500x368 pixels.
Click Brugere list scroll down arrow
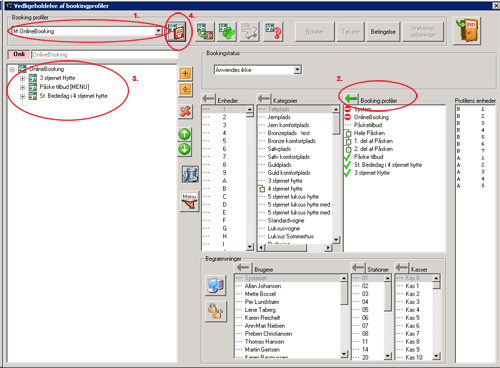[x=344, y=354]
